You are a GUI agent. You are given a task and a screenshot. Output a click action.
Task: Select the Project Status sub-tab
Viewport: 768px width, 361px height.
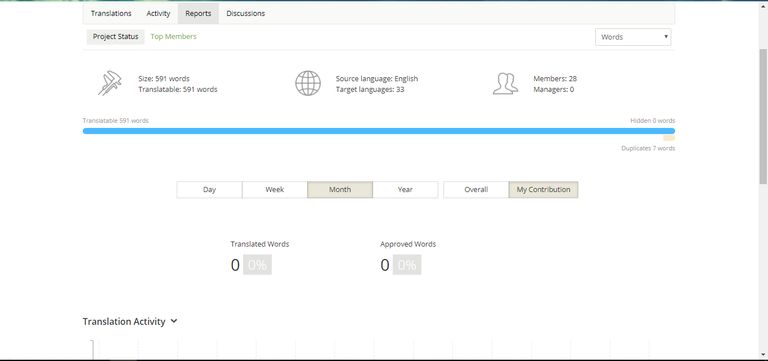116,37
